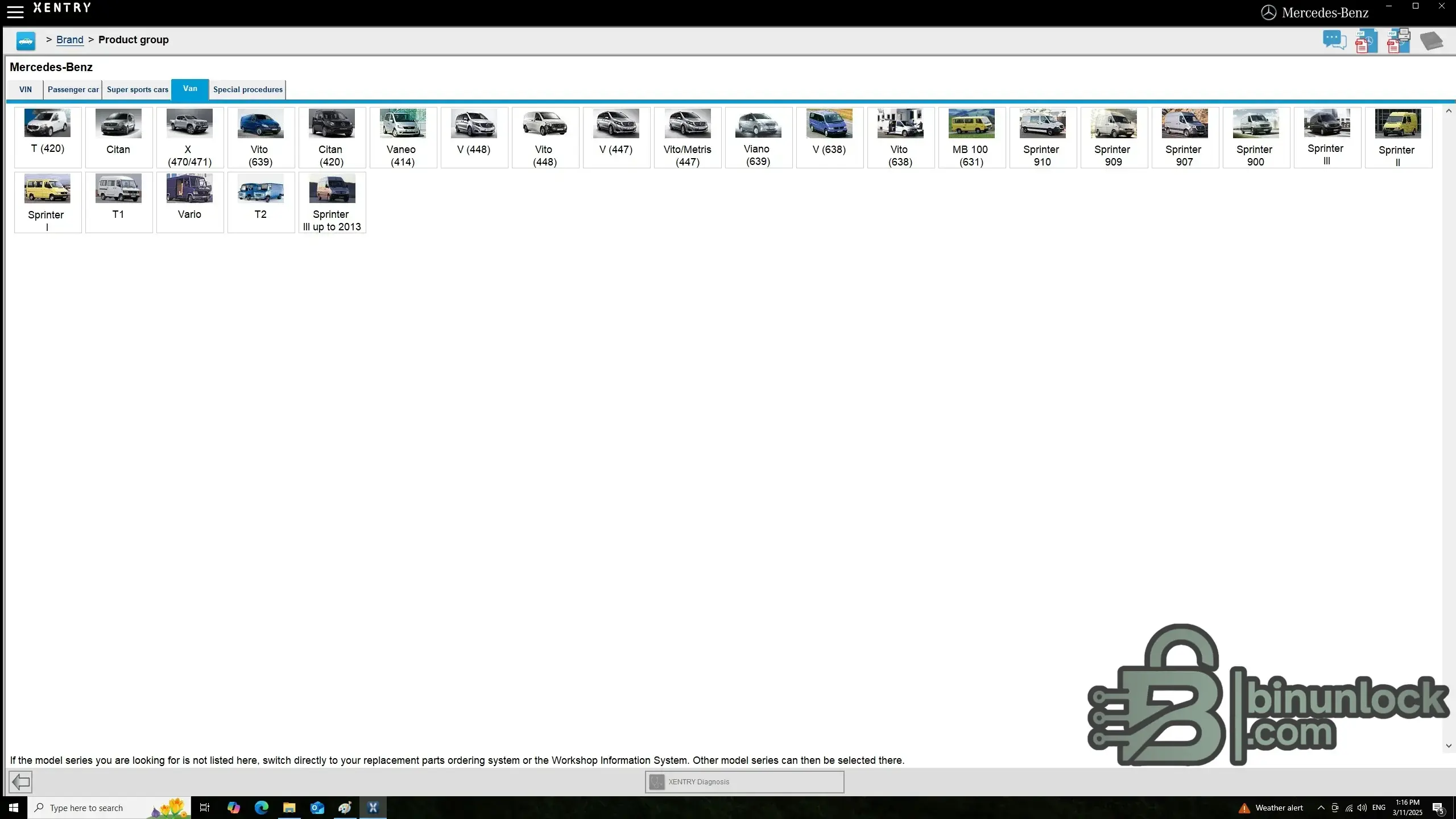Select the Vito (448) van
This screenshot has width=1456, height=819.
click(x=545, y=138)
